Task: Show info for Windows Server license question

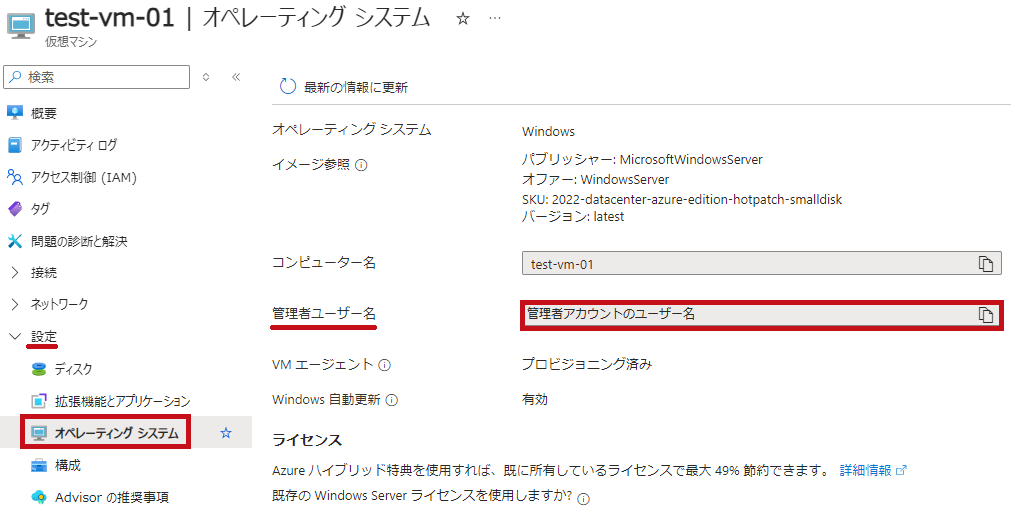Action: [x=584, y=498]
